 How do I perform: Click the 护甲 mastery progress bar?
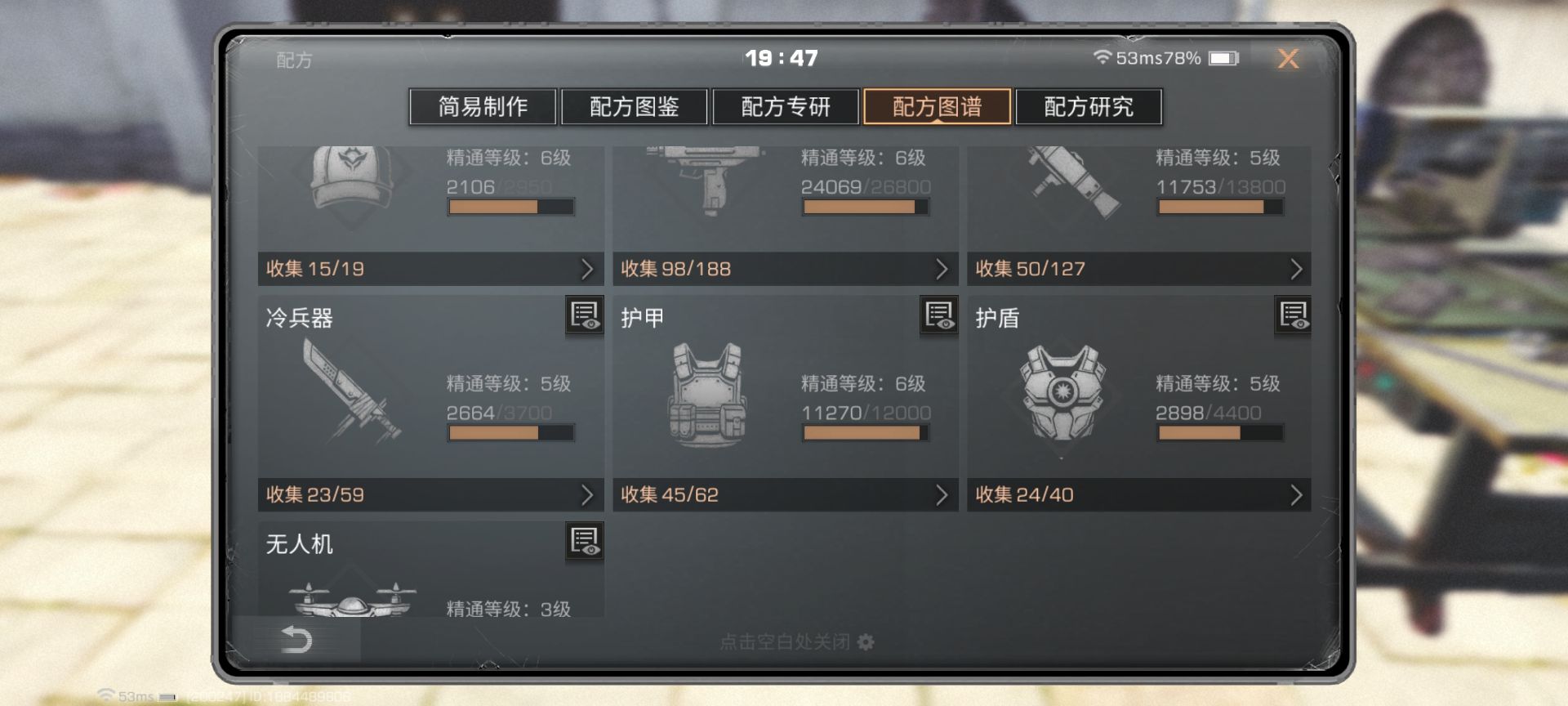tap(866, 433)
